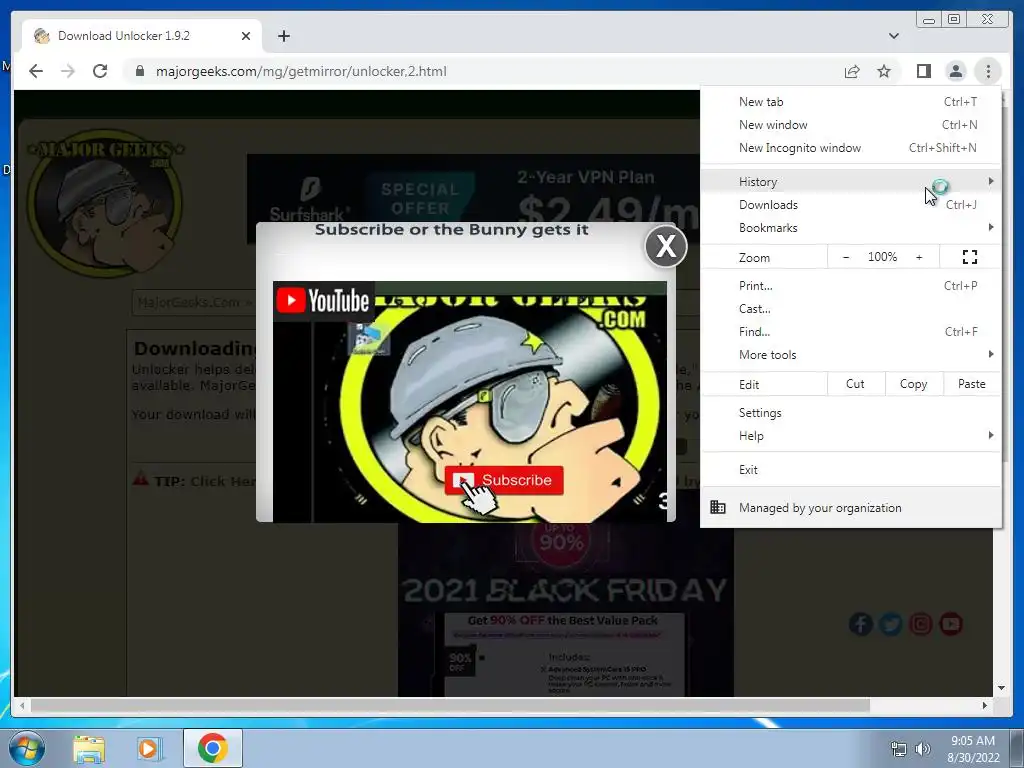The height and width of the screenshot is (768, 1024).
Task: Select Cast... menu item
Action: (851, 308)
